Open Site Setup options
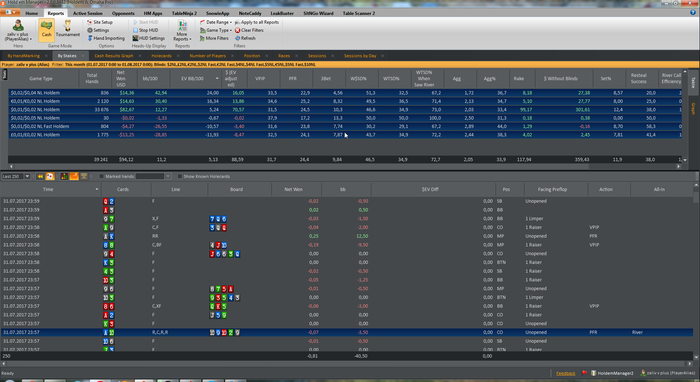This screenshot has height=382, width=700. (100, 22)
